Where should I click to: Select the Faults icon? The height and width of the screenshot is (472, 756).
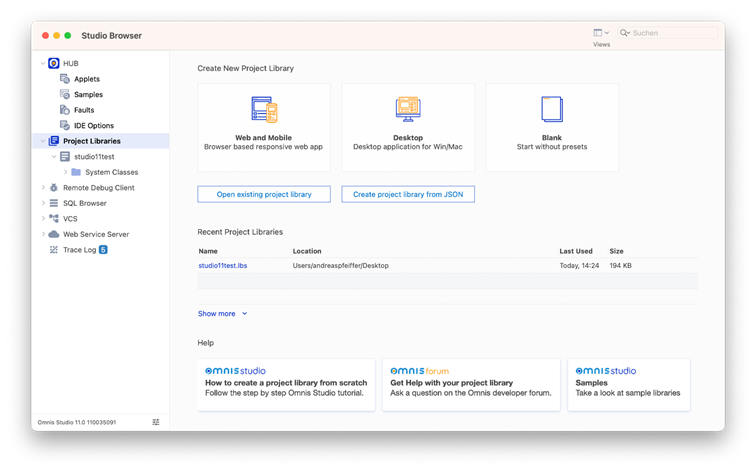coord(65,109)
